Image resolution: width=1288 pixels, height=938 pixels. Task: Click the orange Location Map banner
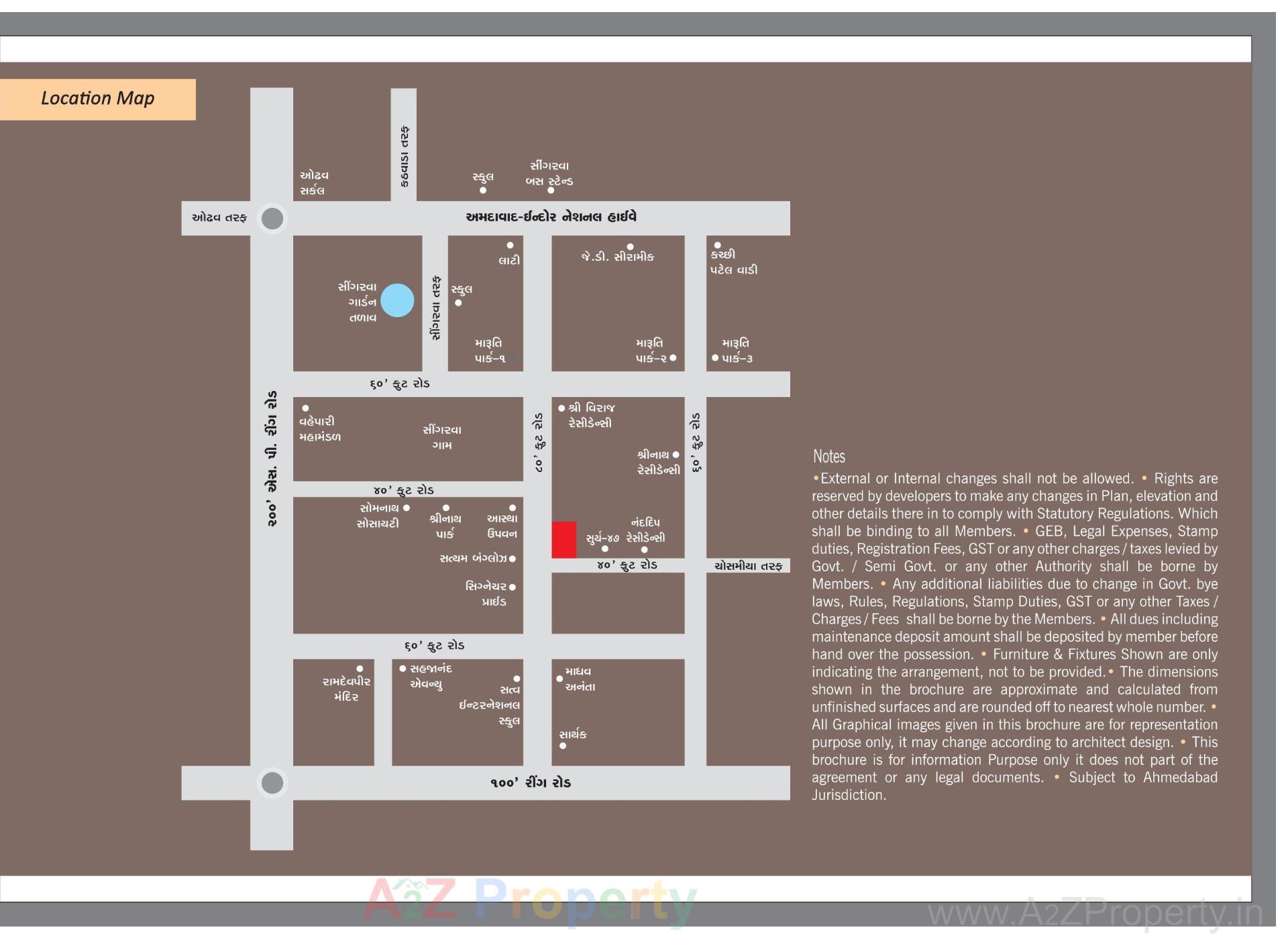click(98, 98)
